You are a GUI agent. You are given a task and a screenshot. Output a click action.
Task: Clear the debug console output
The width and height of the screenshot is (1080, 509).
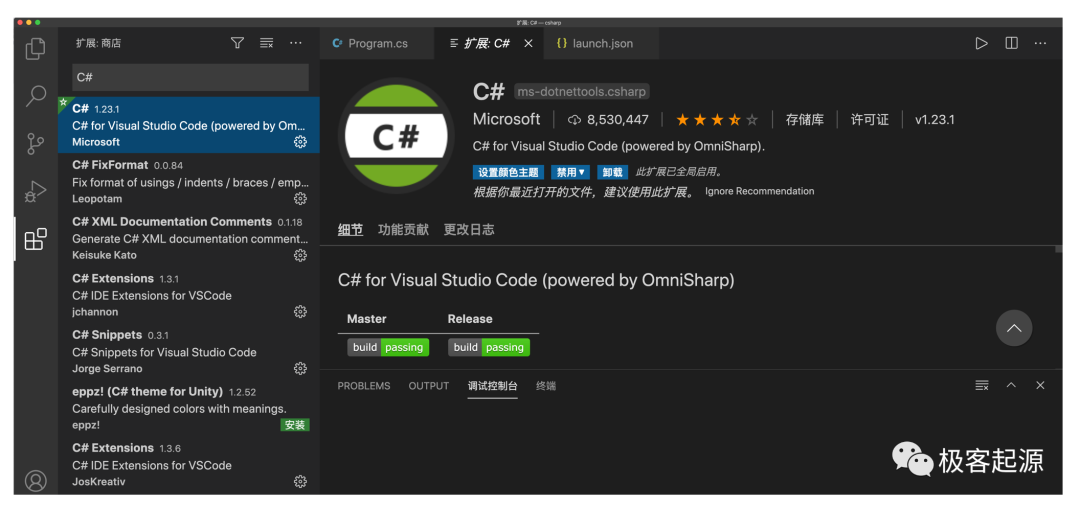point(982,385)
